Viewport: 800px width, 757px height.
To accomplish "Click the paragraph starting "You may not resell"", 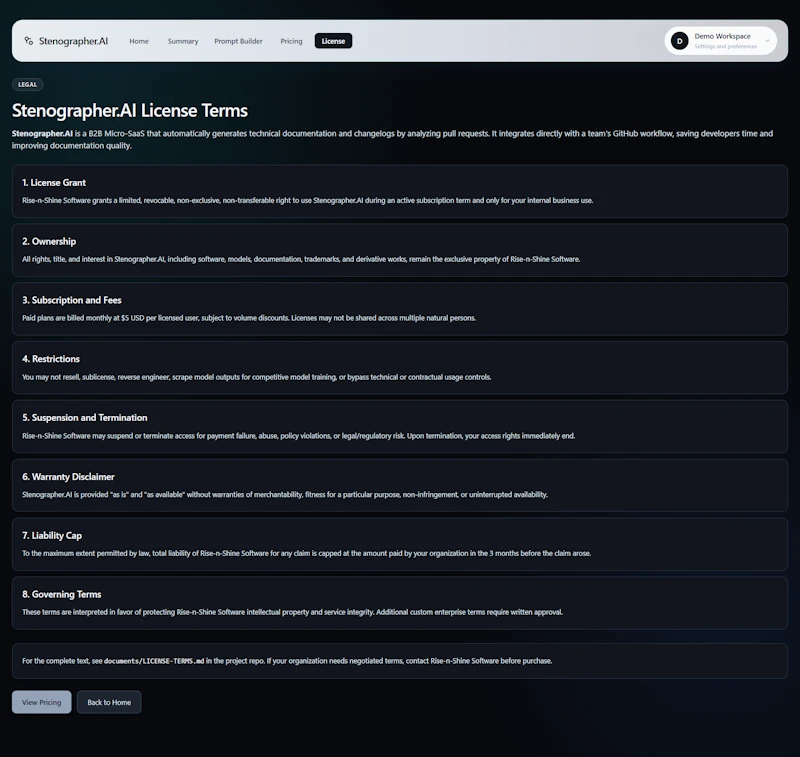I will coord(257,377).
